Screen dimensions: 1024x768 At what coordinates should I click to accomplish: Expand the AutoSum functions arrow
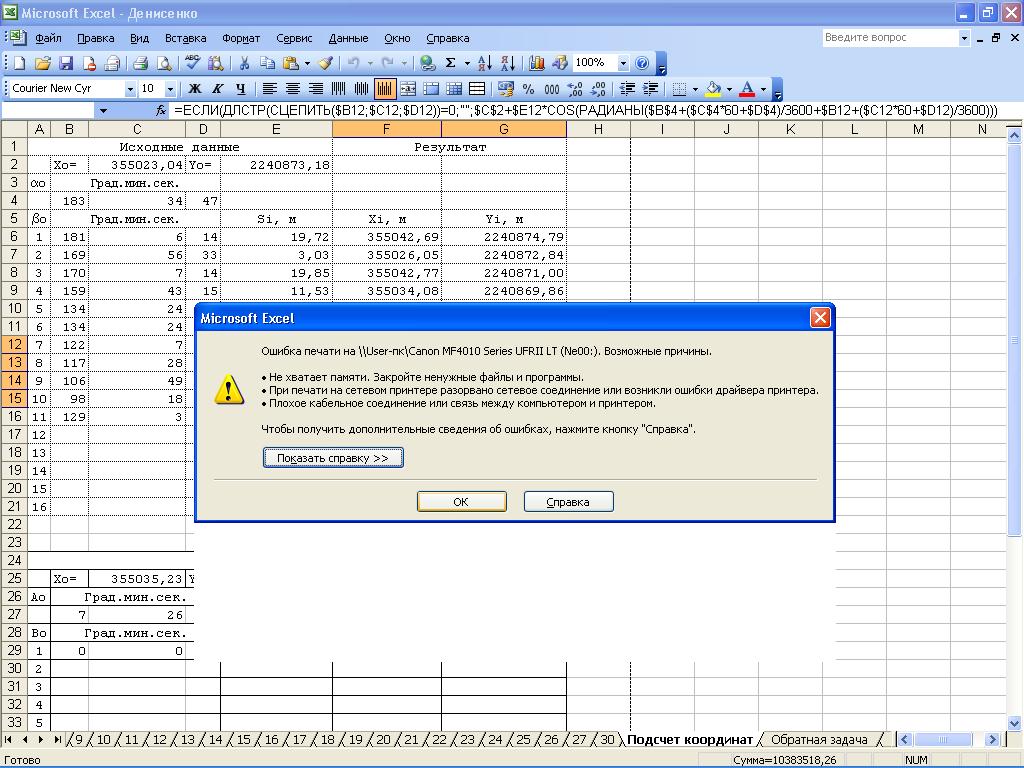467,63
